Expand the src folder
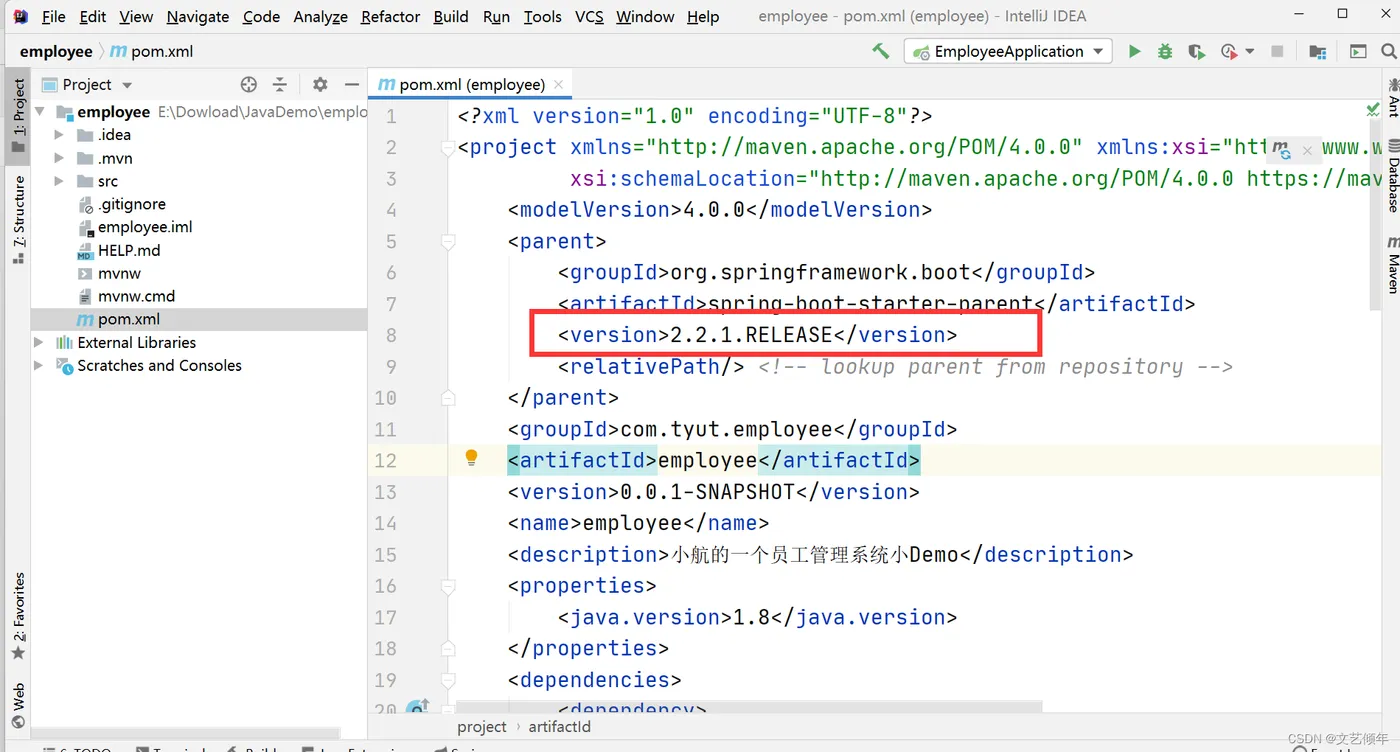This screenshot has width=1400, height=752. point(59,181)
